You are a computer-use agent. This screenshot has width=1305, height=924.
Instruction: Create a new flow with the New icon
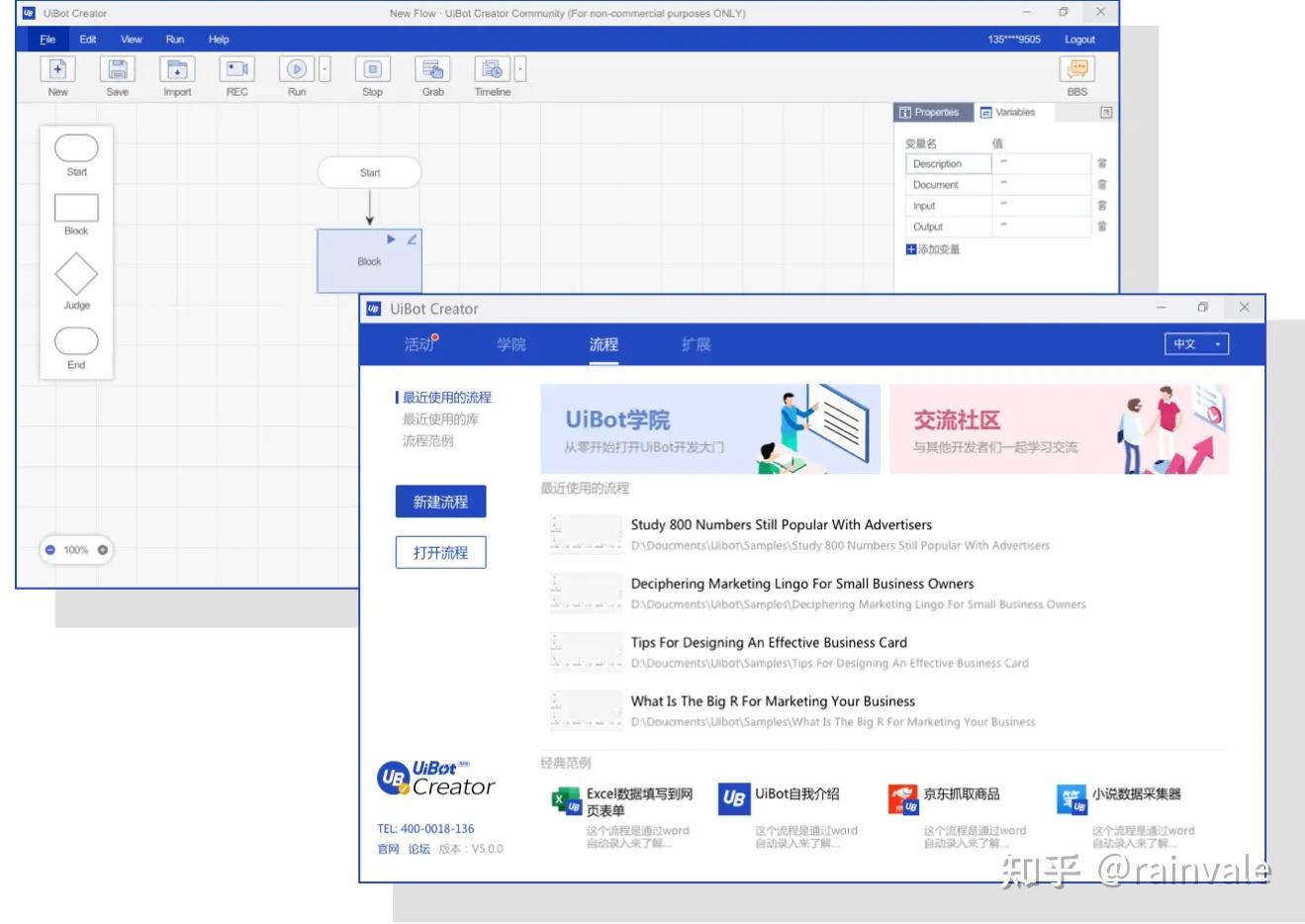tap(56, 69)
